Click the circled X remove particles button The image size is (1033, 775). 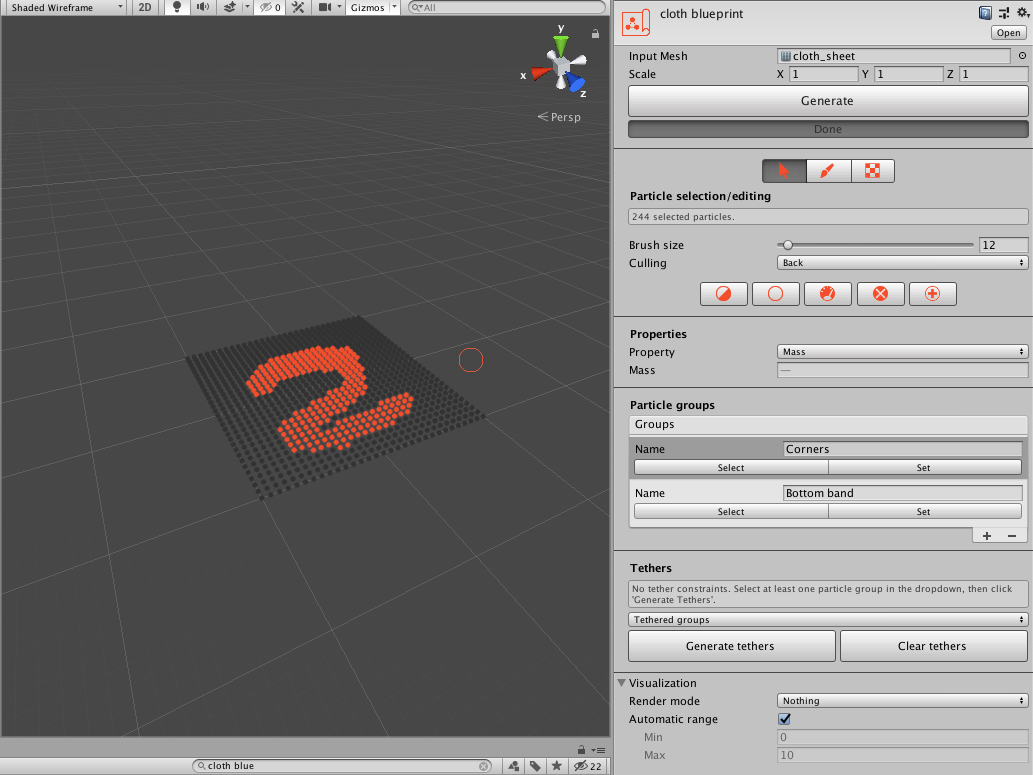click(x=880, y=294)
